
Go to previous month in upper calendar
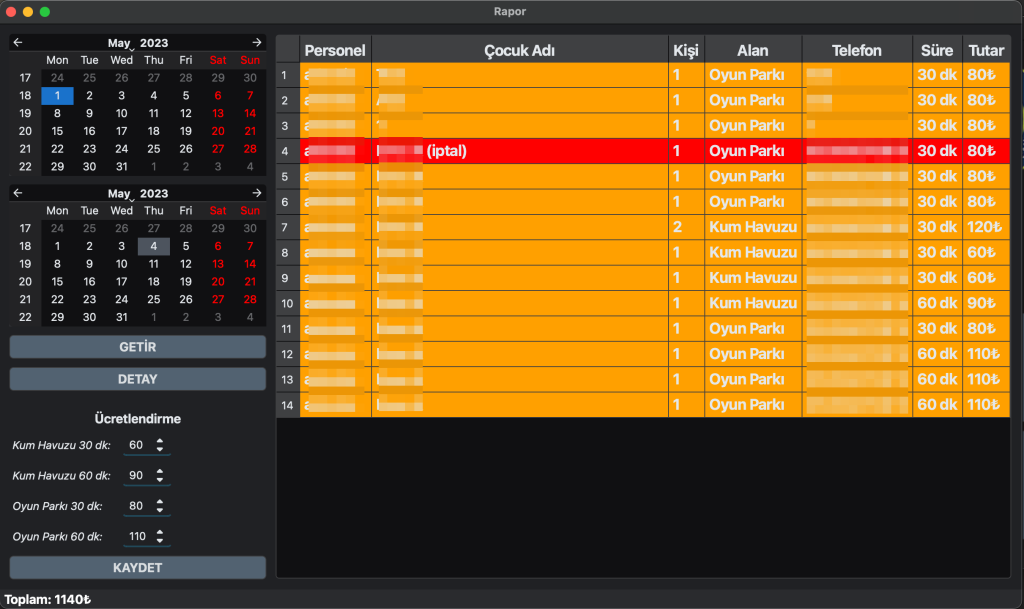18,42
